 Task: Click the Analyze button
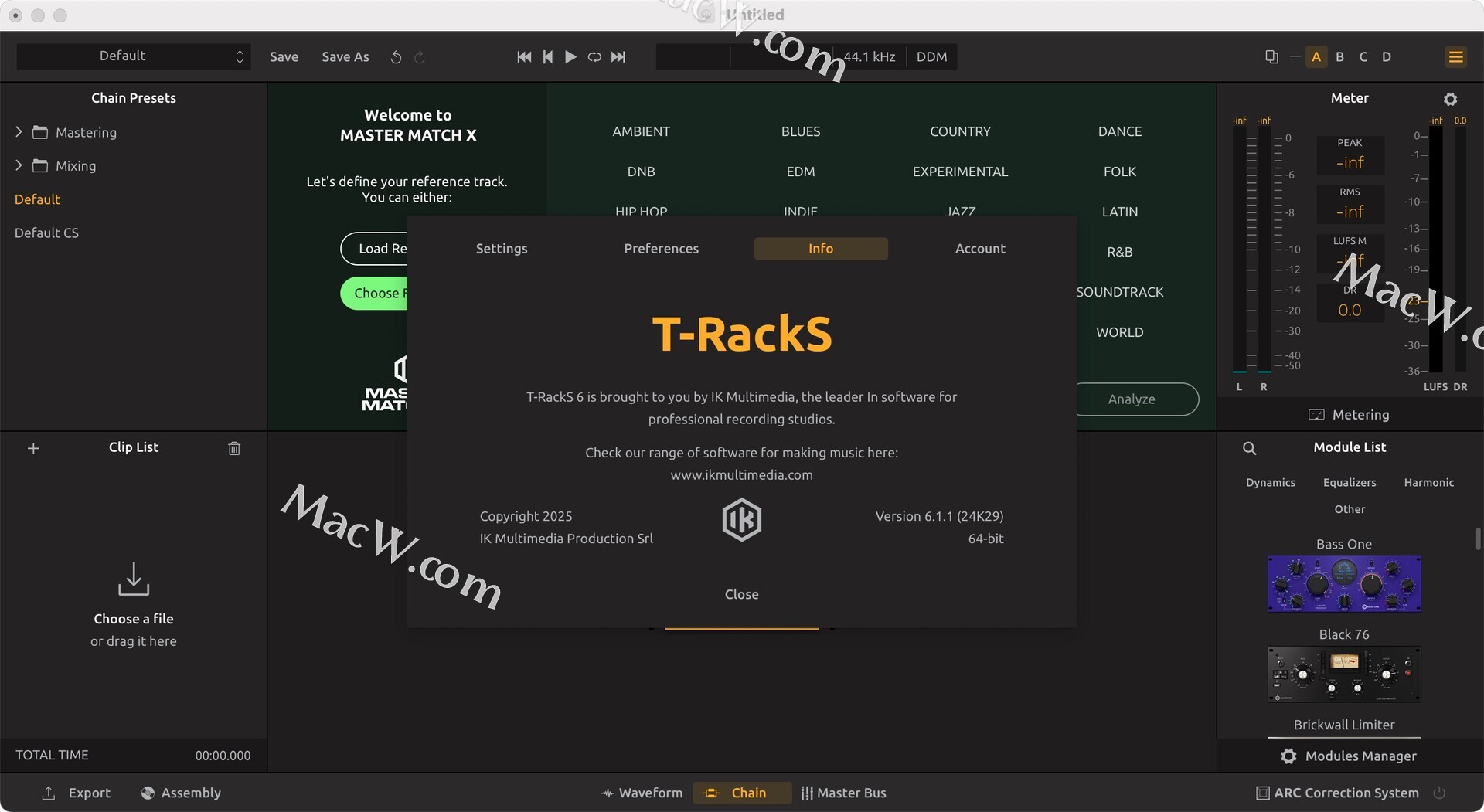coord(1132,399)
